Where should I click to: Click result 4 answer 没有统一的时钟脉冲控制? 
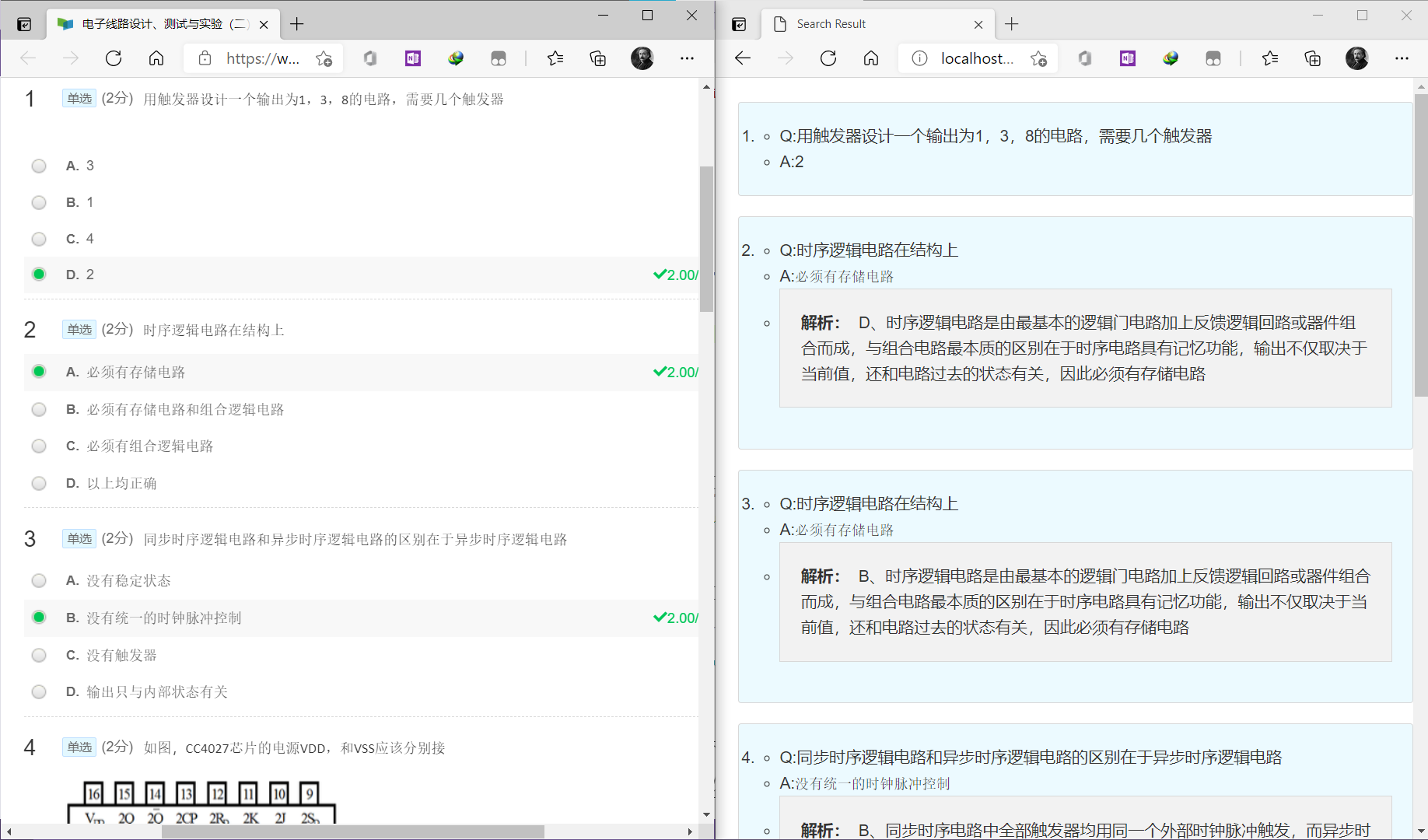873,783
